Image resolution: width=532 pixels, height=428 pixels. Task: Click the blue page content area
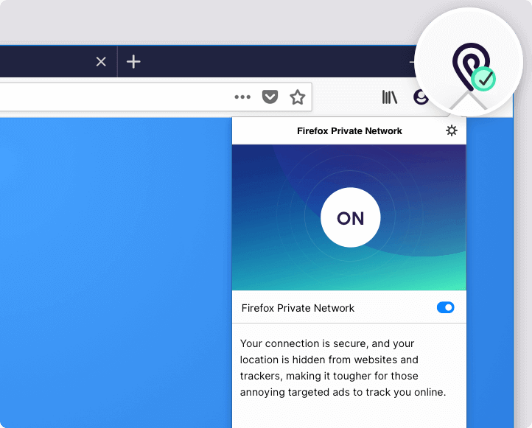click(115, 272)
